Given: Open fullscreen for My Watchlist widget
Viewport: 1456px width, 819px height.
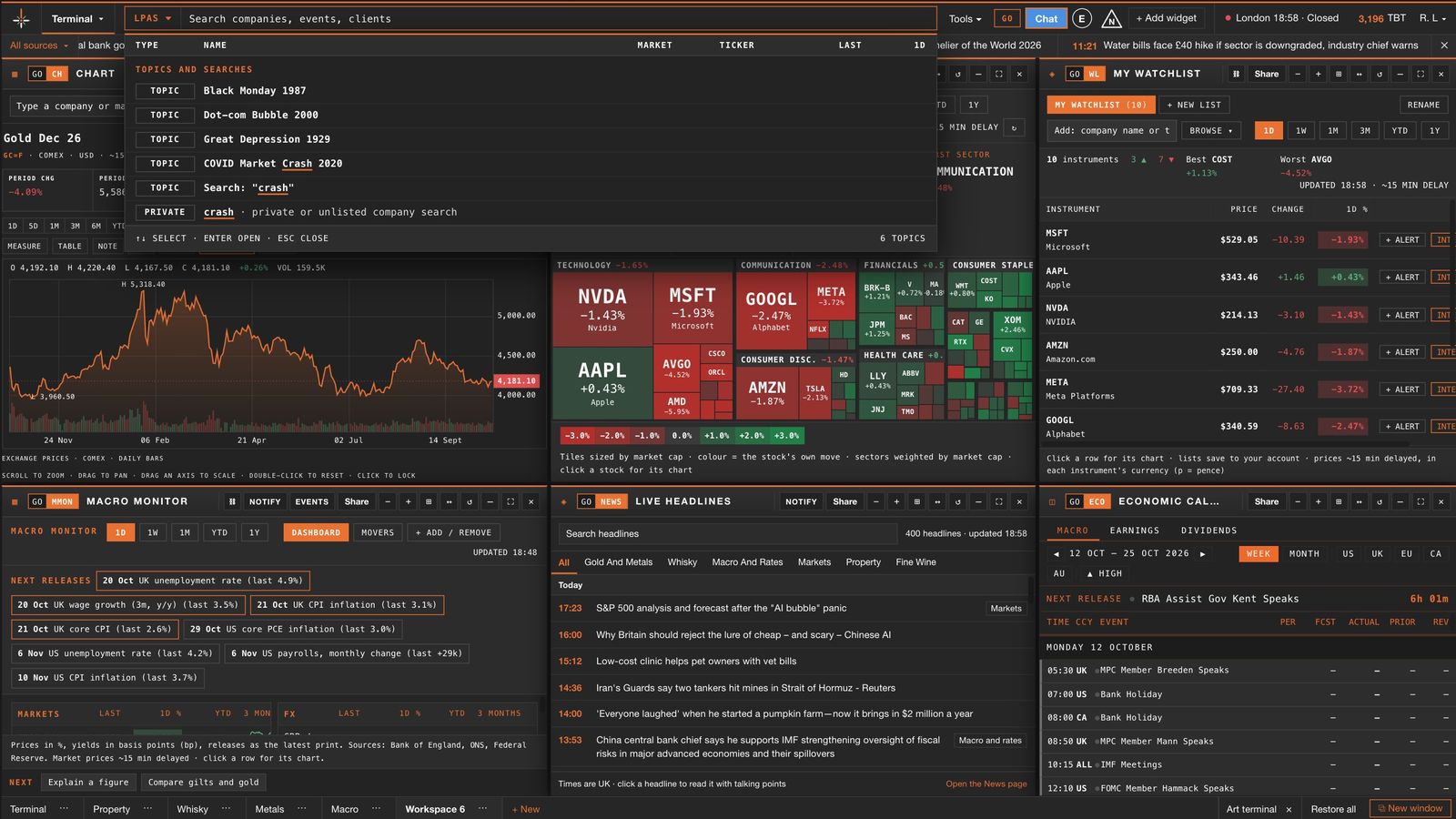Looking at the screenshot, I should pyautogui.click(x=1421, y=74).
